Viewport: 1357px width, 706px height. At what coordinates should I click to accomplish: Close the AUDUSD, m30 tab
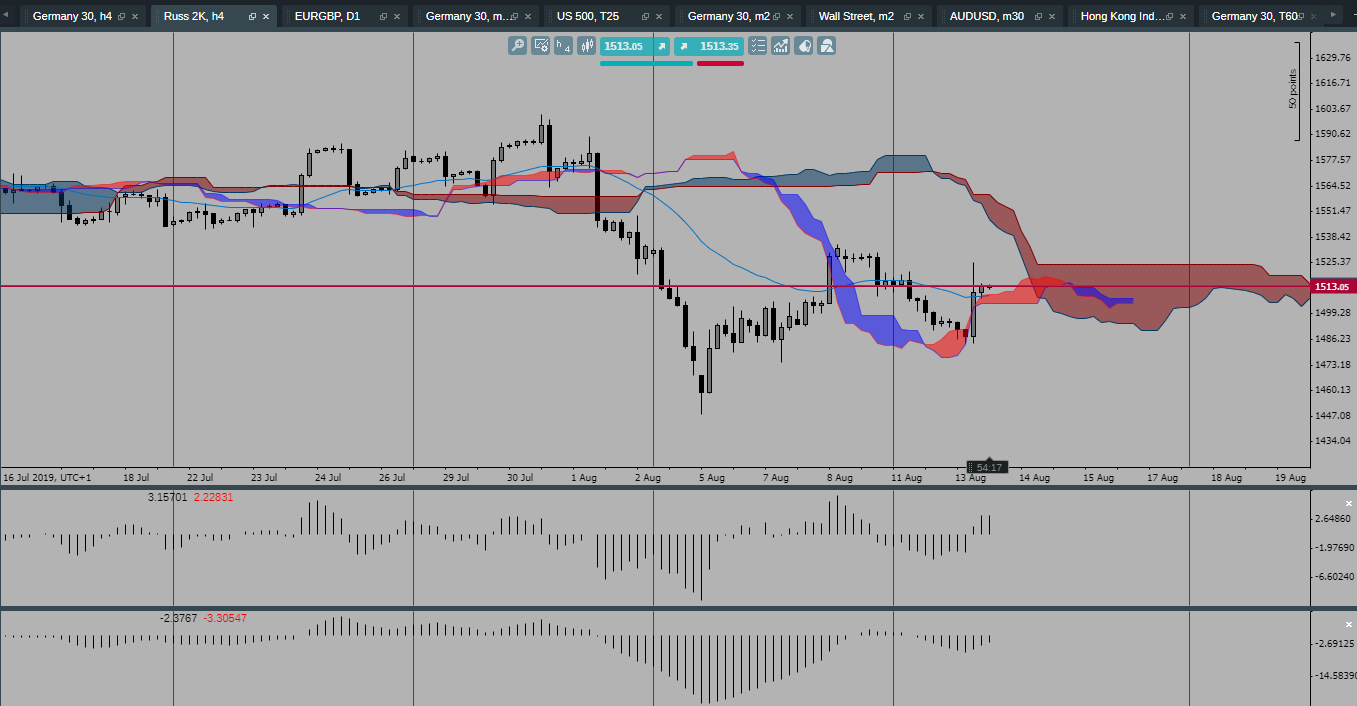click(1052, 17)
